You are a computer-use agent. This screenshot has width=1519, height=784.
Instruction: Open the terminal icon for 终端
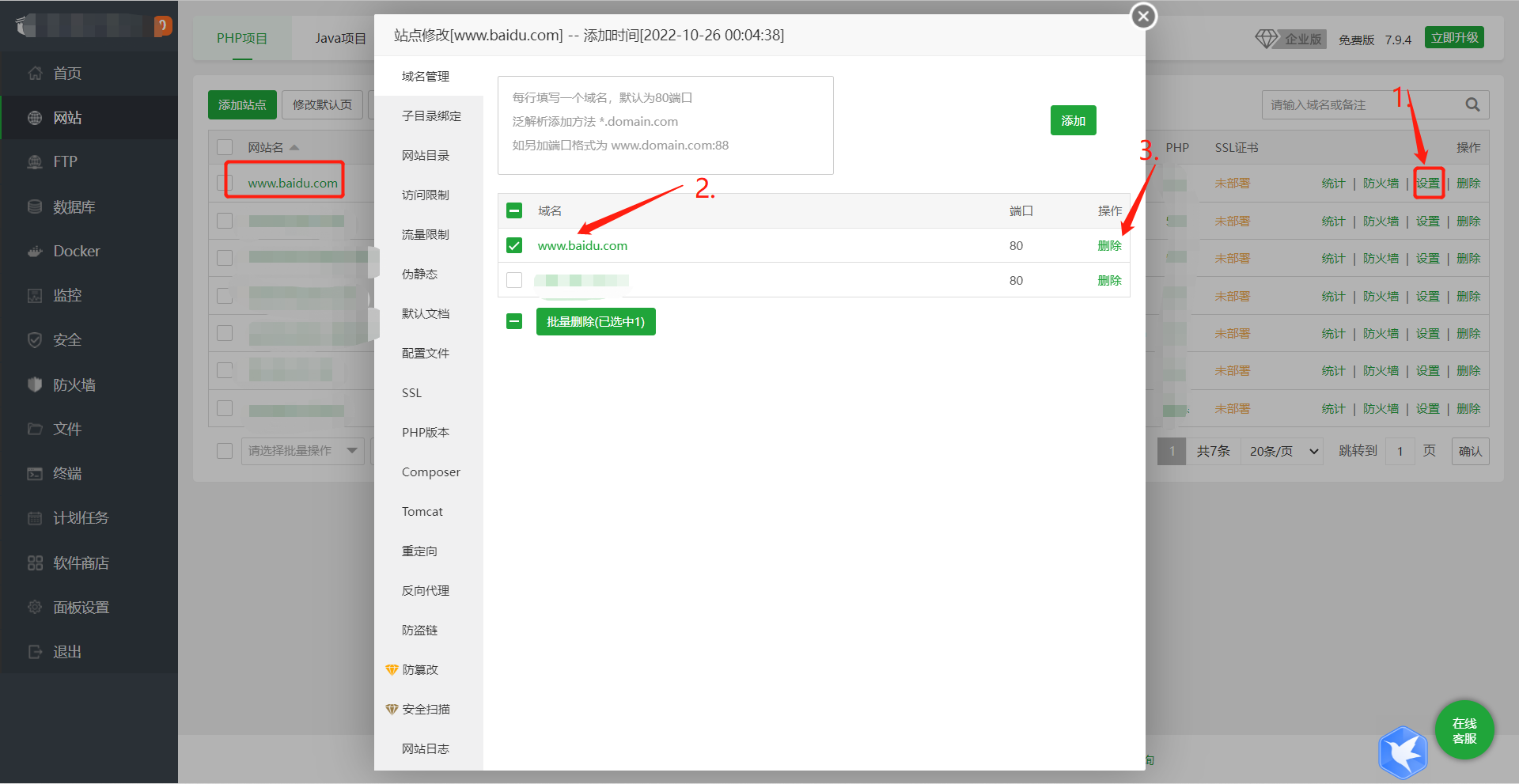[35, 474]
